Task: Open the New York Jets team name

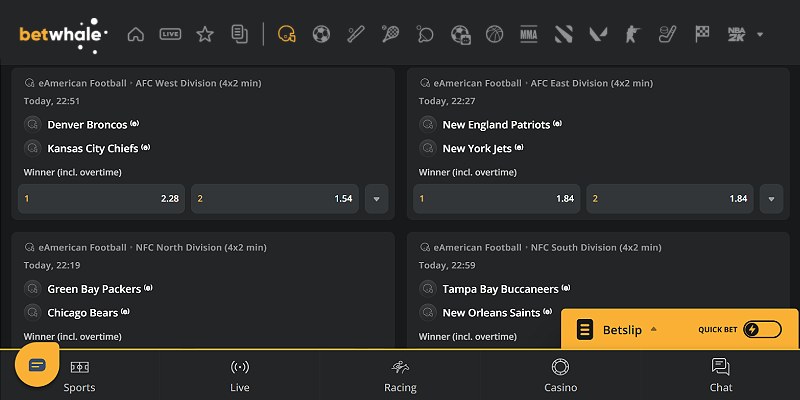Action: (x=477, y=148)
